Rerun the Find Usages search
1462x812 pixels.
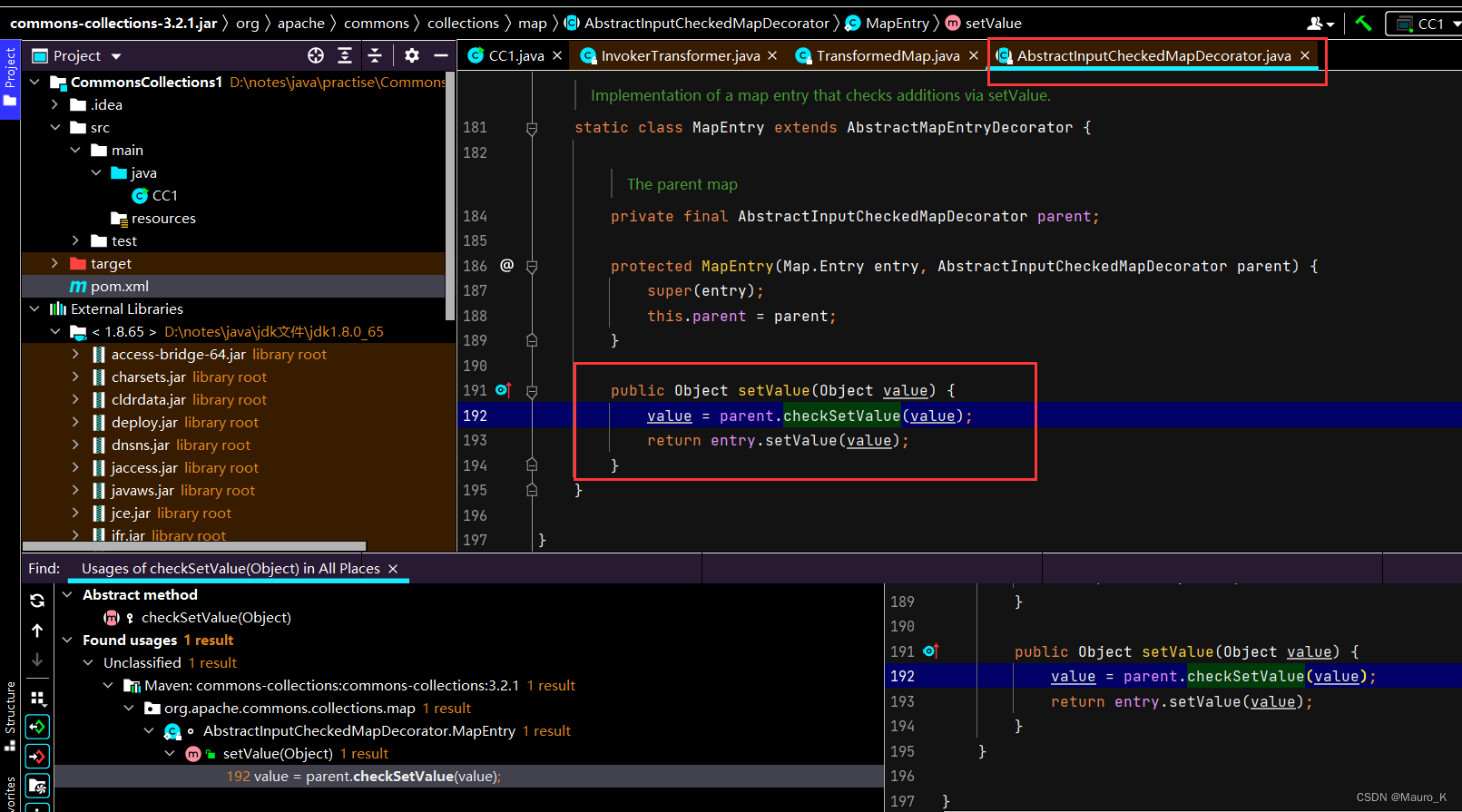point(37,601)
